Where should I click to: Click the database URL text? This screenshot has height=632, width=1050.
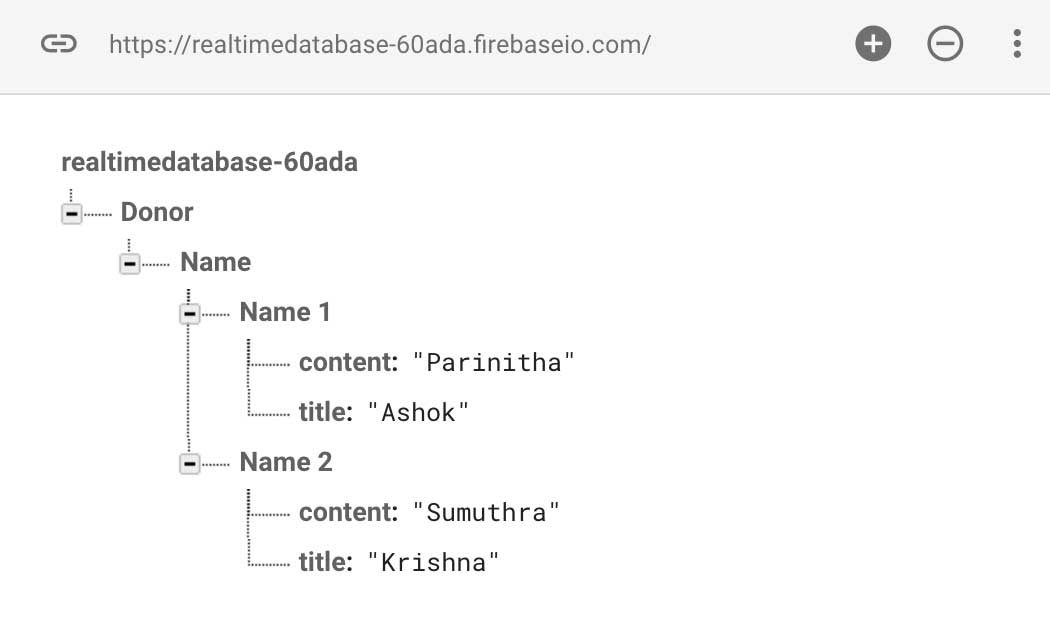pyautogui.click(x=380, y=44)
